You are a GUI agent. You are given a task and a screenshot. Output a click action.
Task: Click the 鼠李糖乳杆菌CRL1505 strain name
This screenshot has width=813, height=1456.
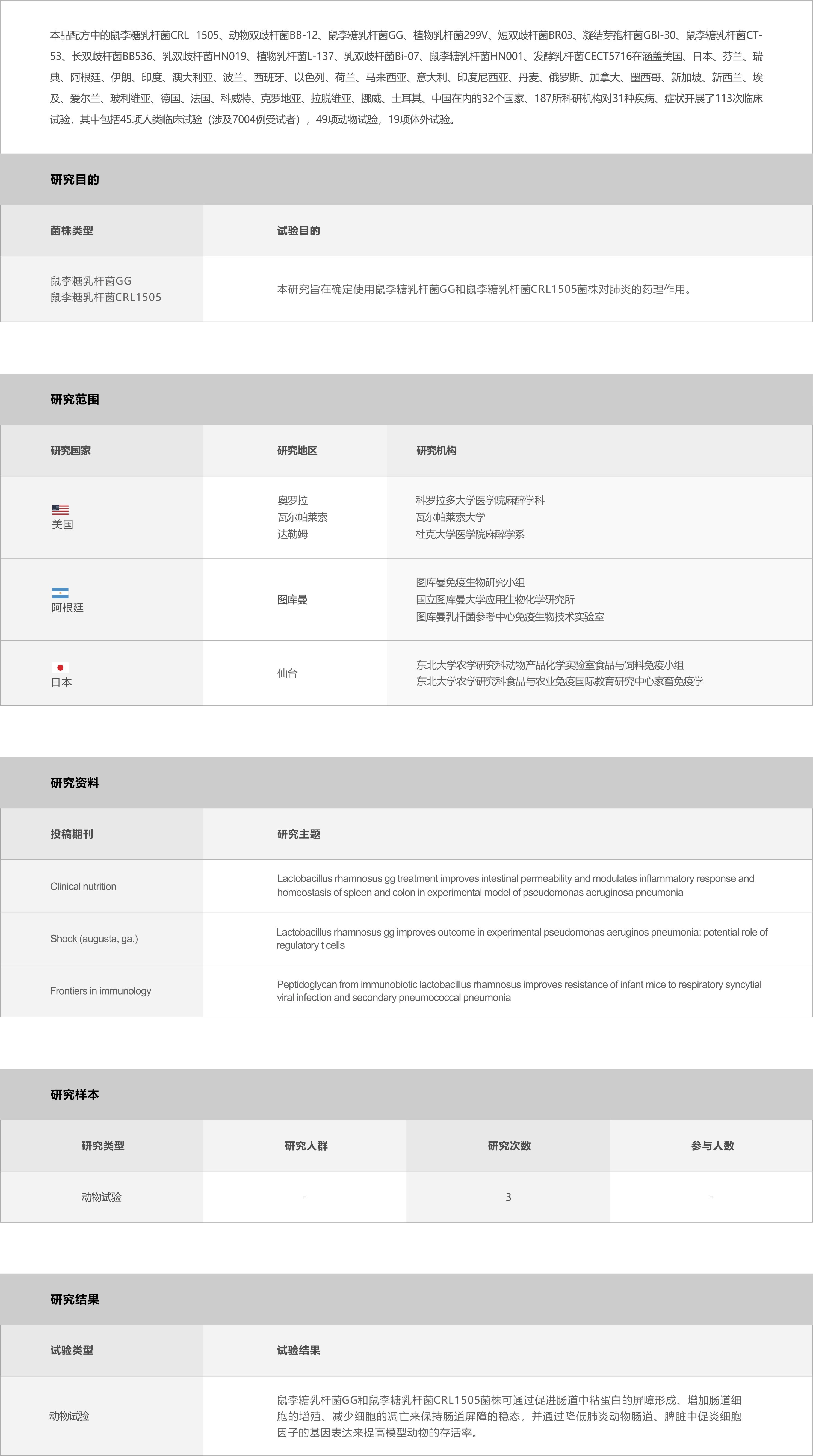pyautogui.click(x=106, y=297)
